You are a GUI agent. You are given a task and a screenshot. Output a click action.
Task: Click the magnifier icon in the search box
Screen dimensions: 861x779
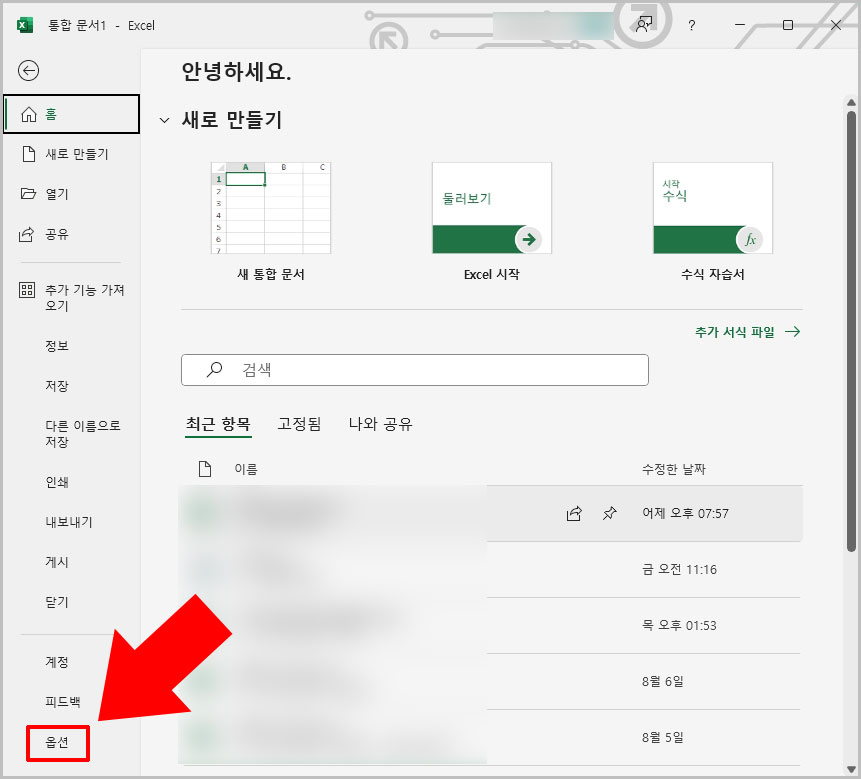(214, 369)
